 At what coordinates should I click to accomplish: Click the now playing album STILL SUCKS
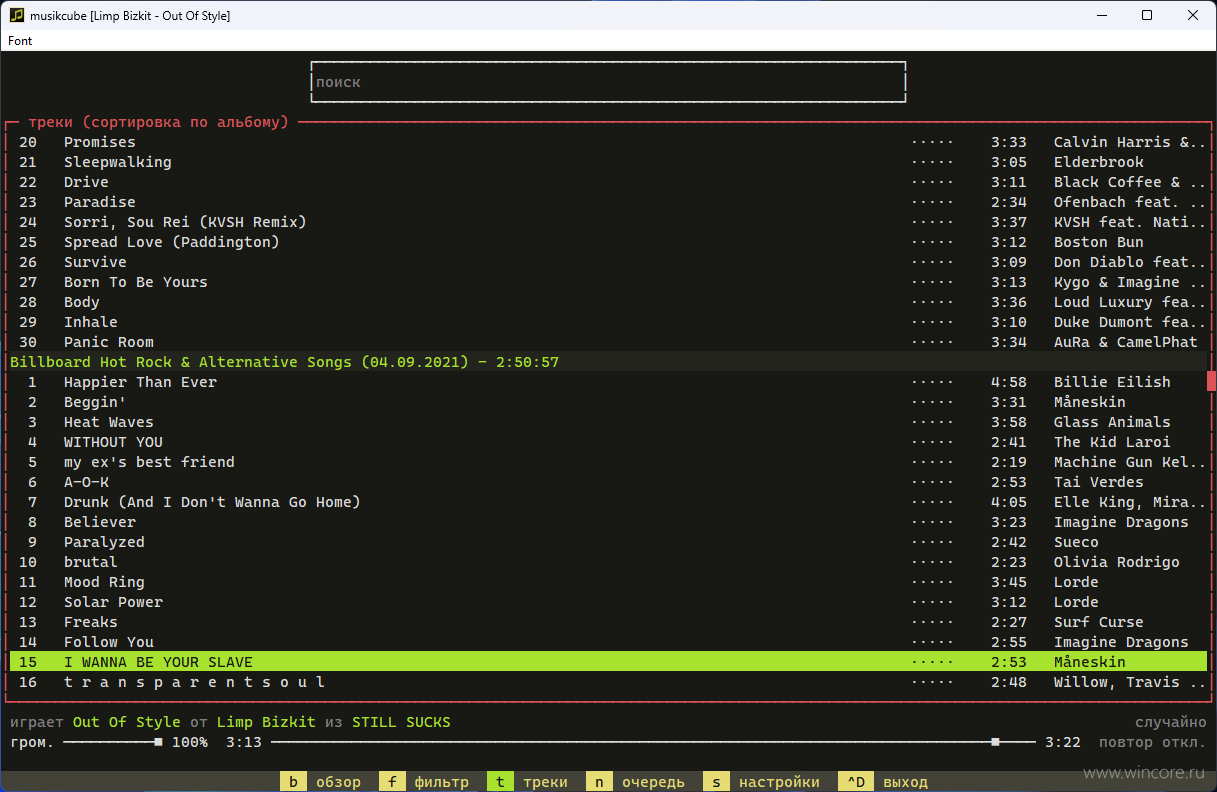point(401,722)
